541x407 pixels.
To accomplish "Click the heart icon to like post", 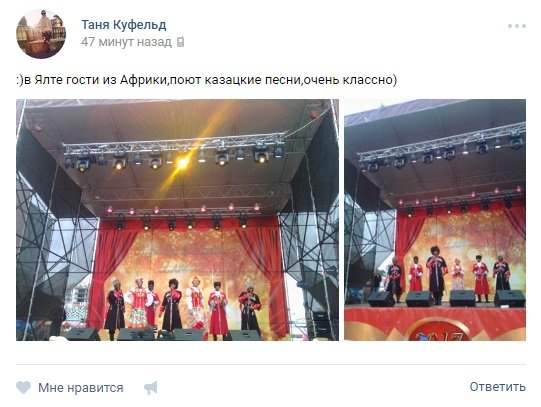I will tap(23, 388).
